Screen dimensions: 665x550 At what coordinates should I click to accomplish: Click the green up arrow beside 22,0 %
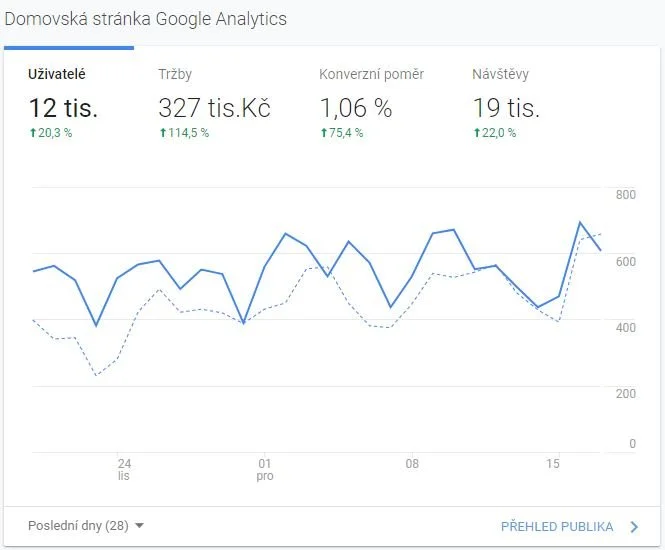[x=477, y=133]
